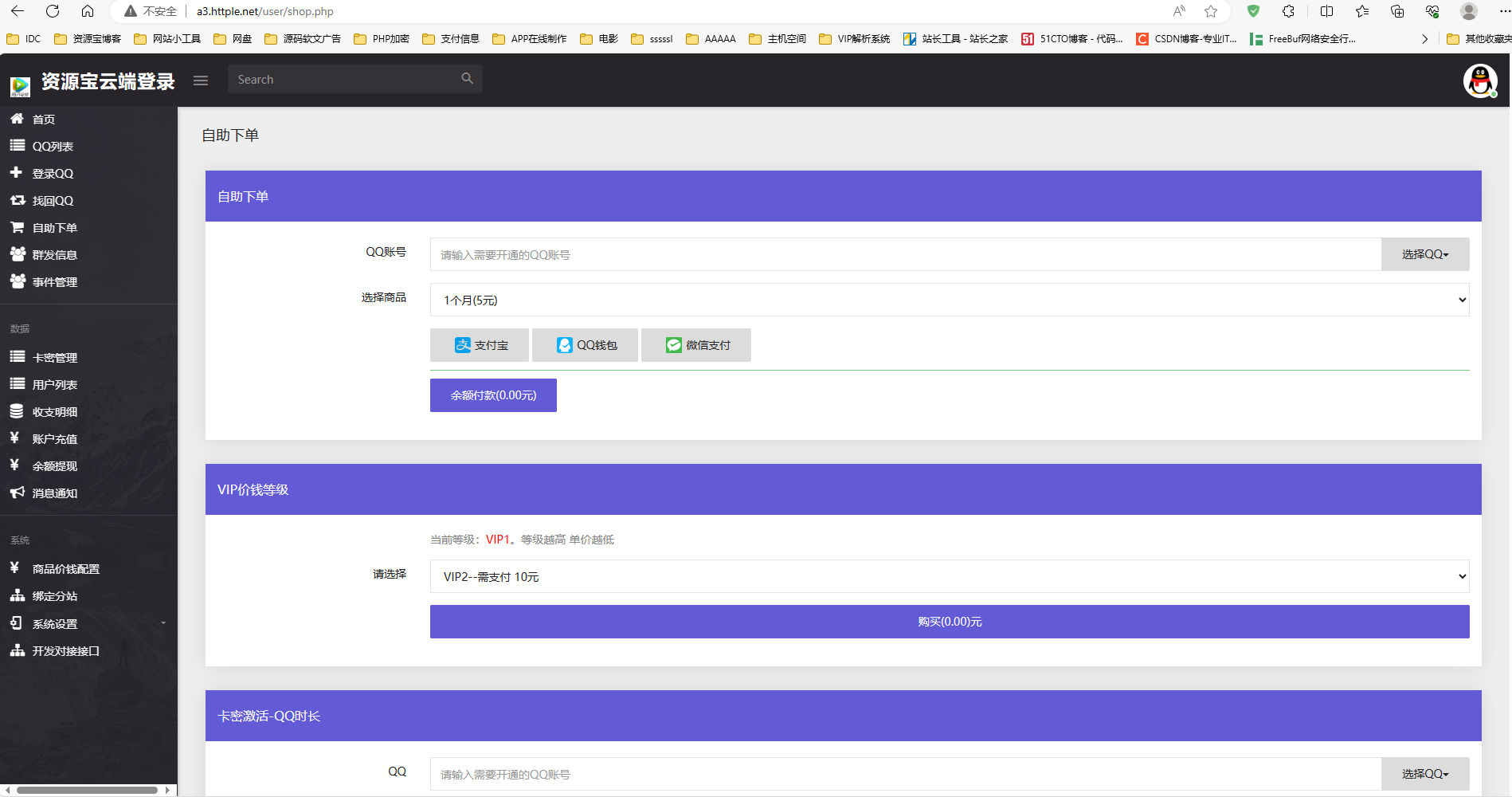Open the IDC bookmark folder
1512x797 pixels.
[23, 38]
